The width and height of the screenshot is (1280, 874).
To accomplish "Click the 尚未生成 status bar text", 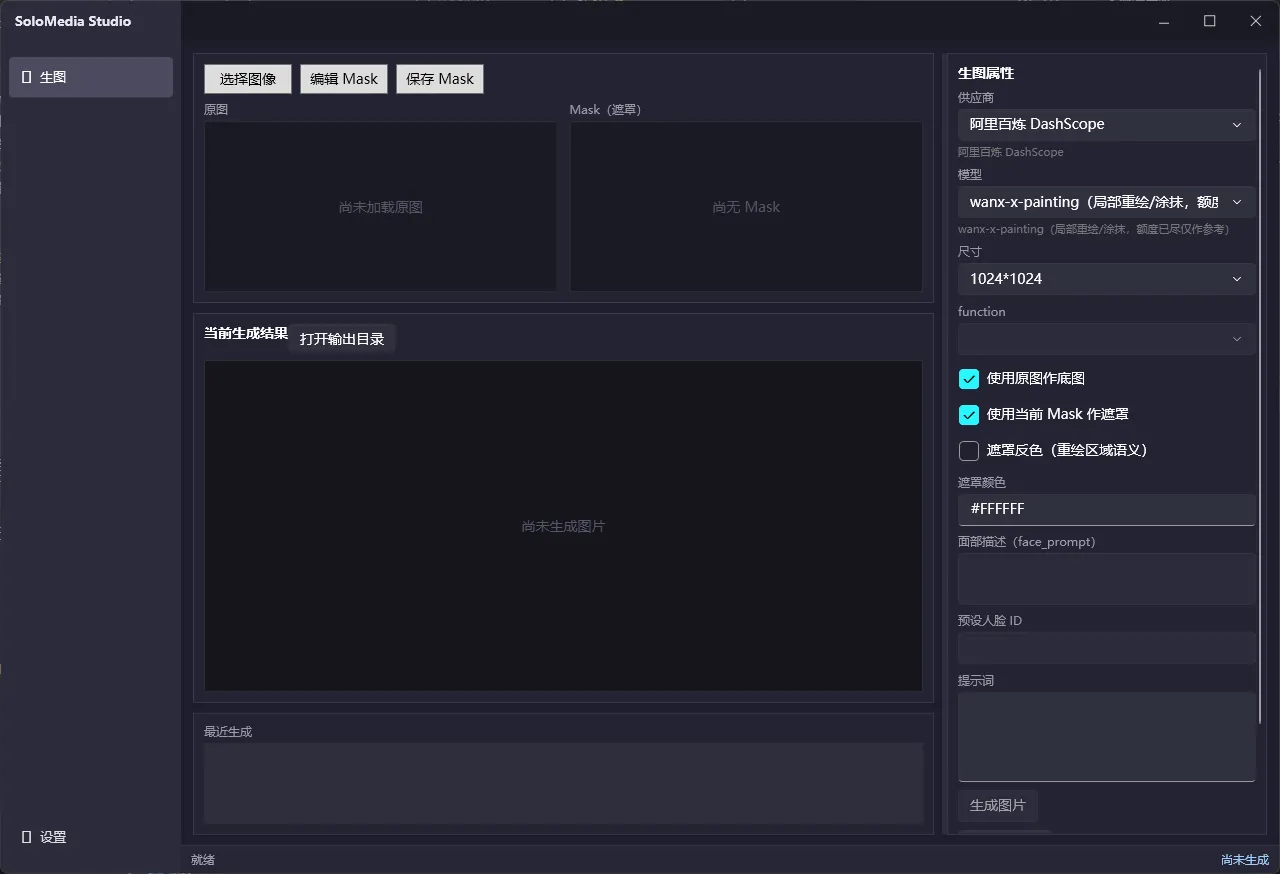I will (1245, 860).
